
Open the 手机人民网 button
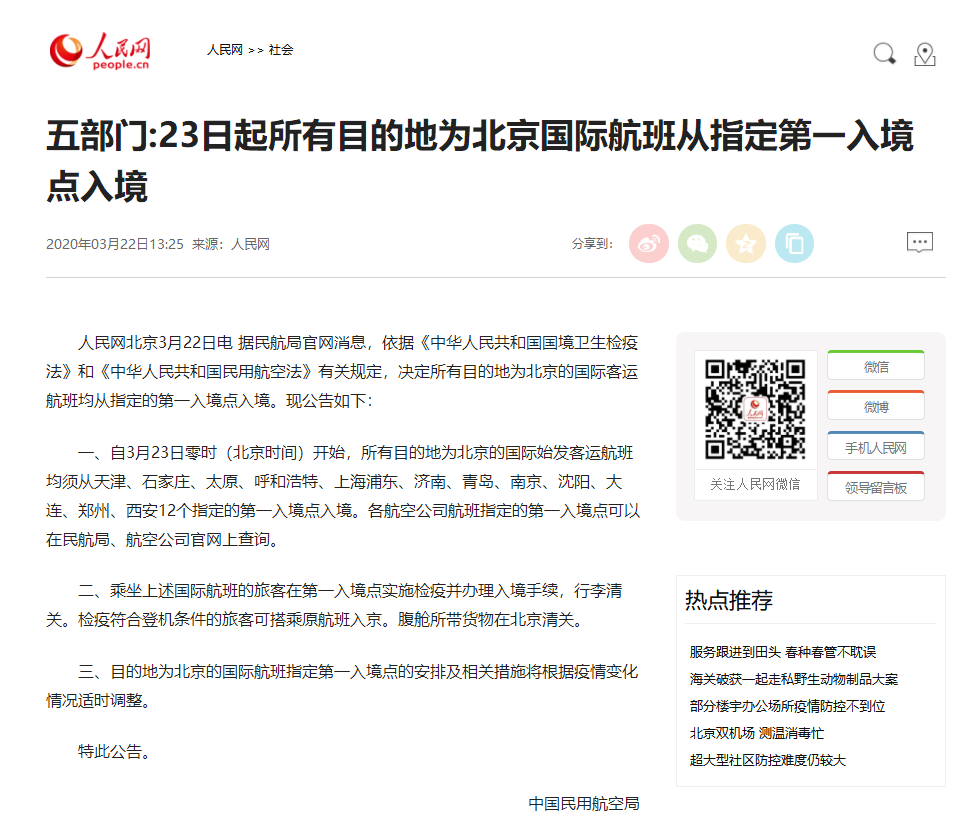[876, 446]
